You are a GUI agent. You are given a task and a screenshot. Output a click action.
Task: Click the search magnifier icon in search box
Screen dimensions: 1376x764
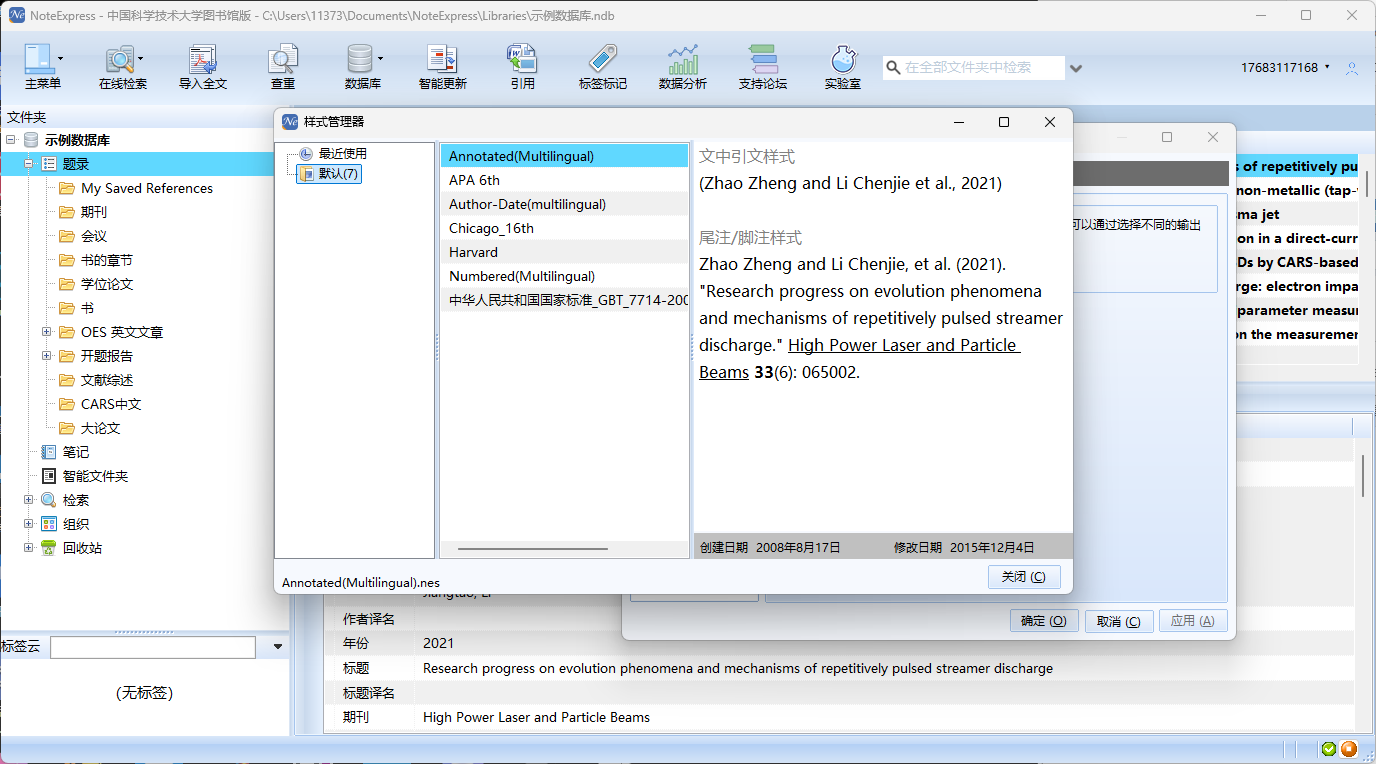click(893, 68)
